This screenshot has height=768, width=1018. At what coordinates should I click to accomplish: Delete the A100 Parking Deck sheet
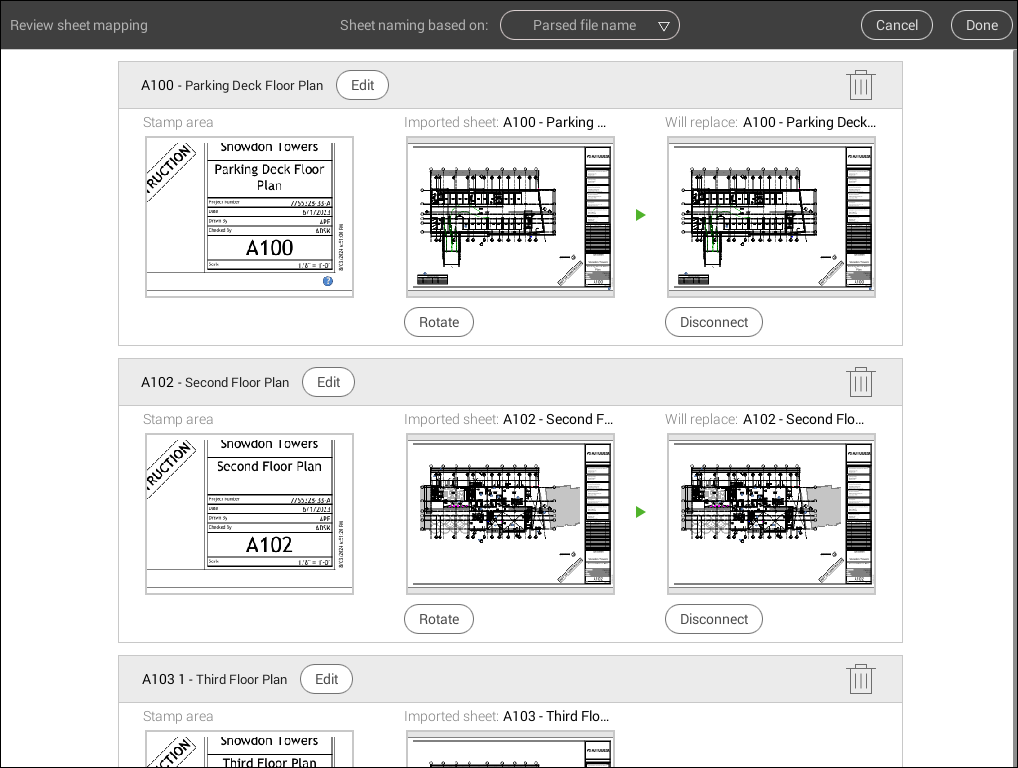point(860,85)
